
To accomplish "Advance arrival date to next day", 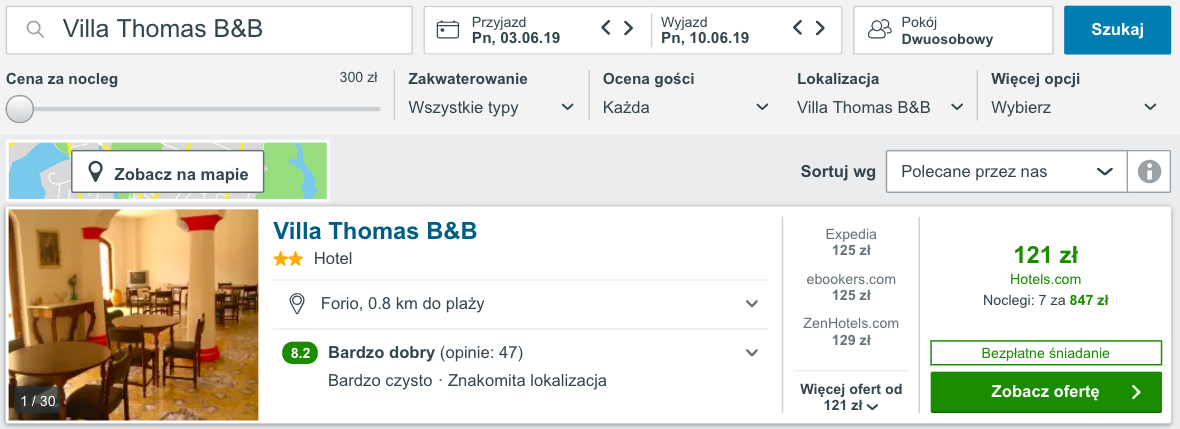I will coord(628,29).
